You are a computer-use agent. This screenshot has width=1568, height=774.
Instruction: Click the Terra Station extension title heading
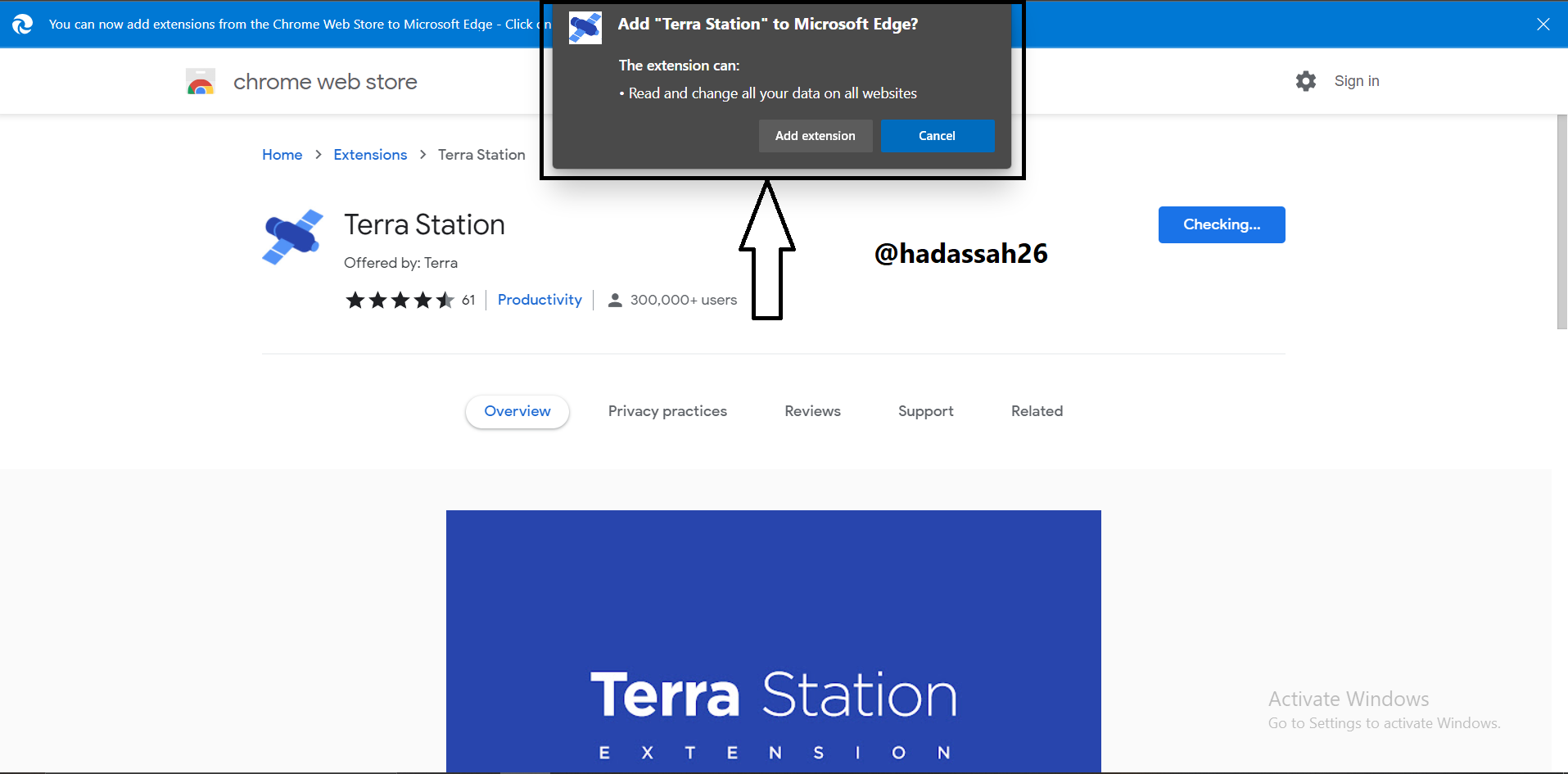[424, 224]
